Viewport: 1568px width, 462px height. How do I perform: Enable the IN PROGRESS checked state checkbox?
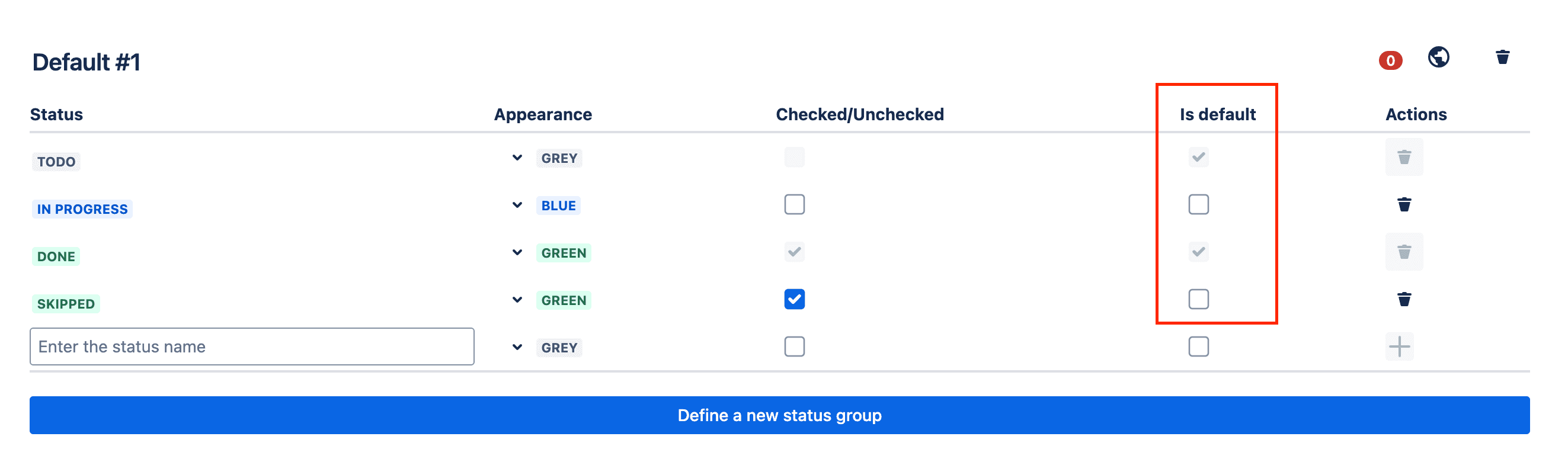click(793, 204)
